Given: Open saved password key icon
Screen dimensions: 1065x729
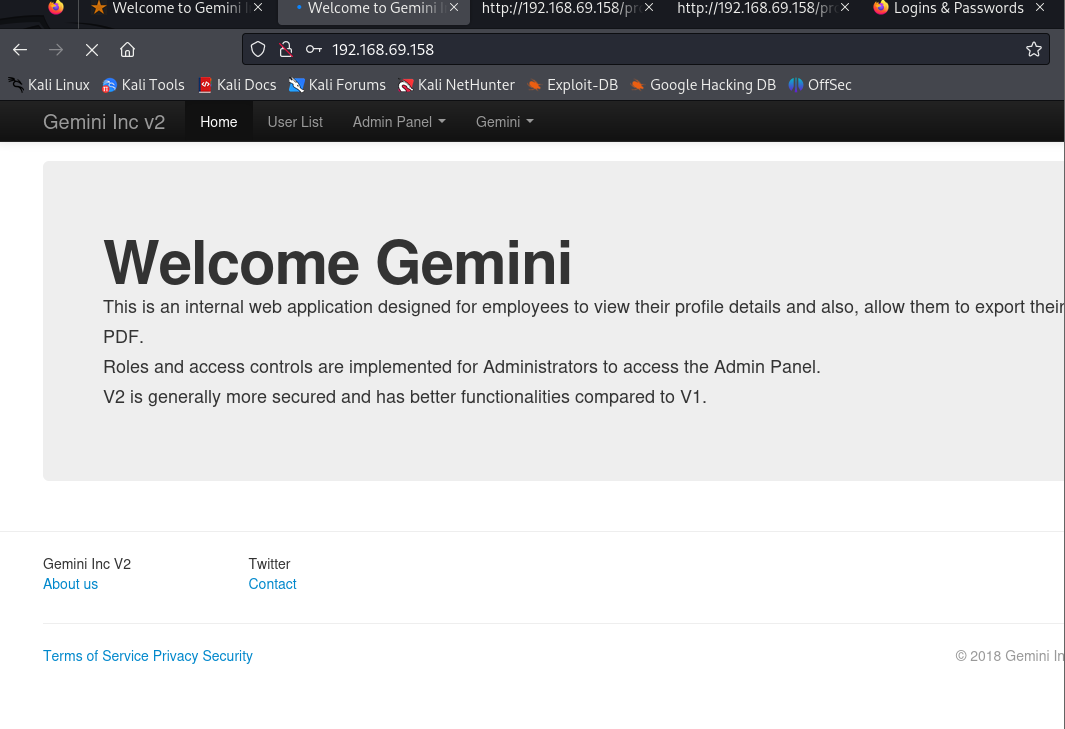Looking at the screenshot, I should (x=313, y=49).
